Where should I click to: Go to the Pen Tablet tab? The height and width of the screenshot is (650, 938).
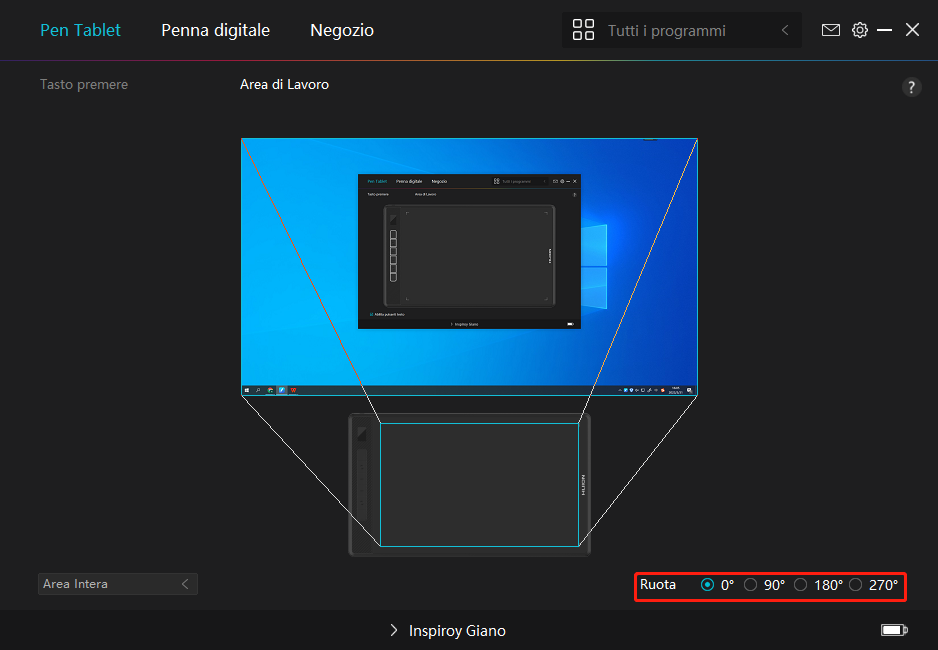pos(80,30)
